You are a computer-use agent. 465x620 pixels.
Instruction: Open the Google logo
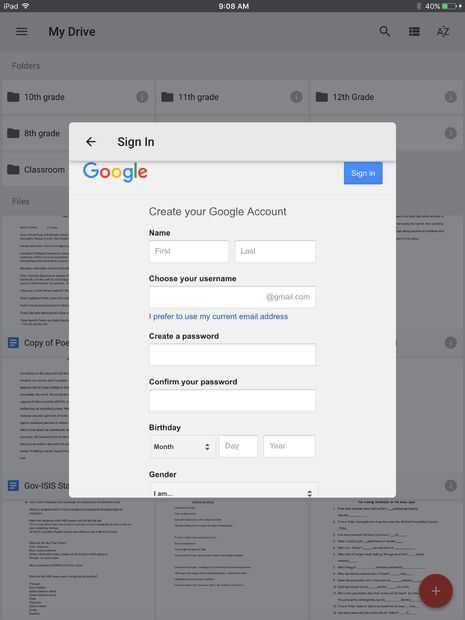pyautogui.click(x=115, y=172)
